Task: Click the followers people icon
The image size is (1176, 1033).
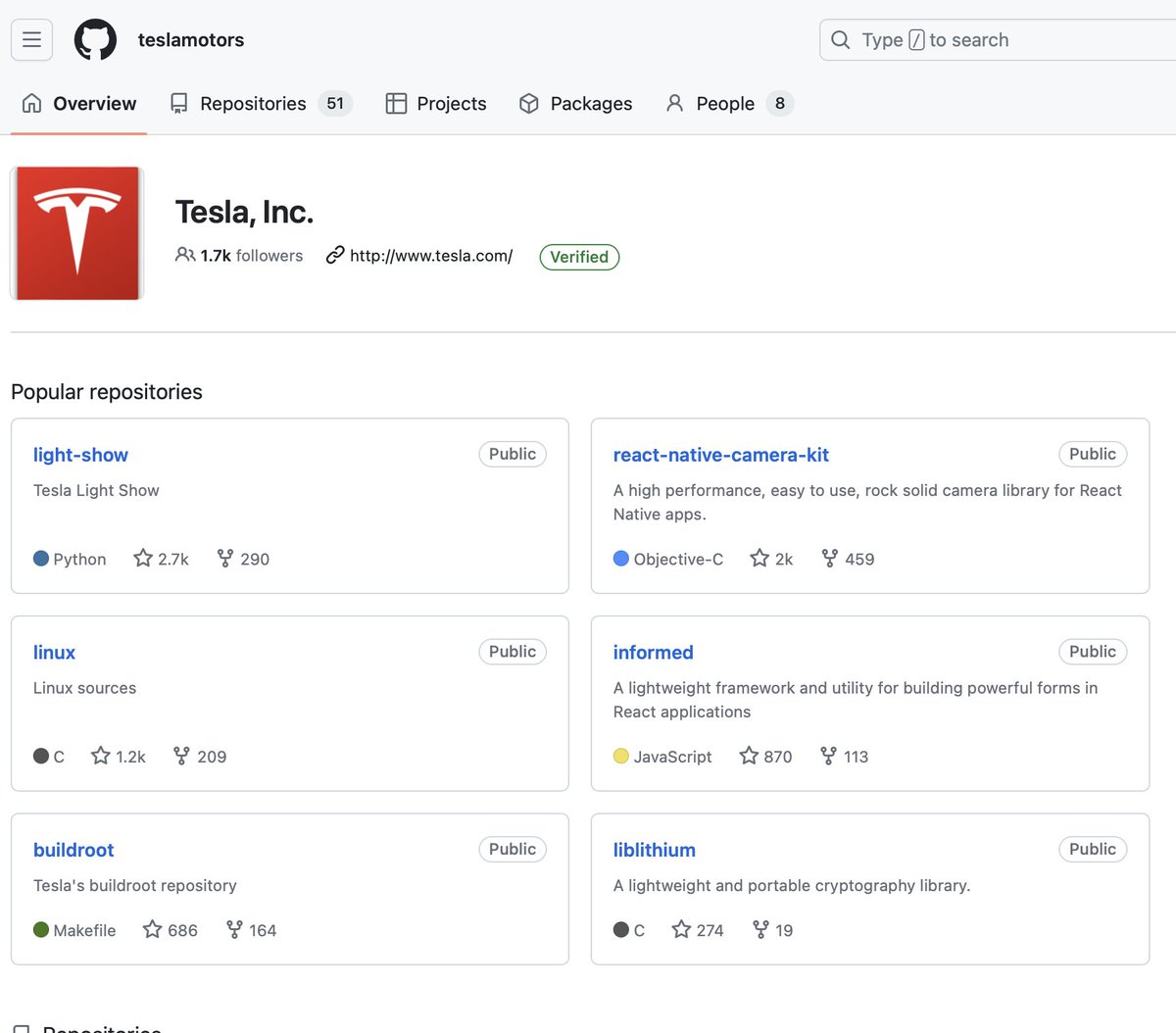Action: coord(185,255)
